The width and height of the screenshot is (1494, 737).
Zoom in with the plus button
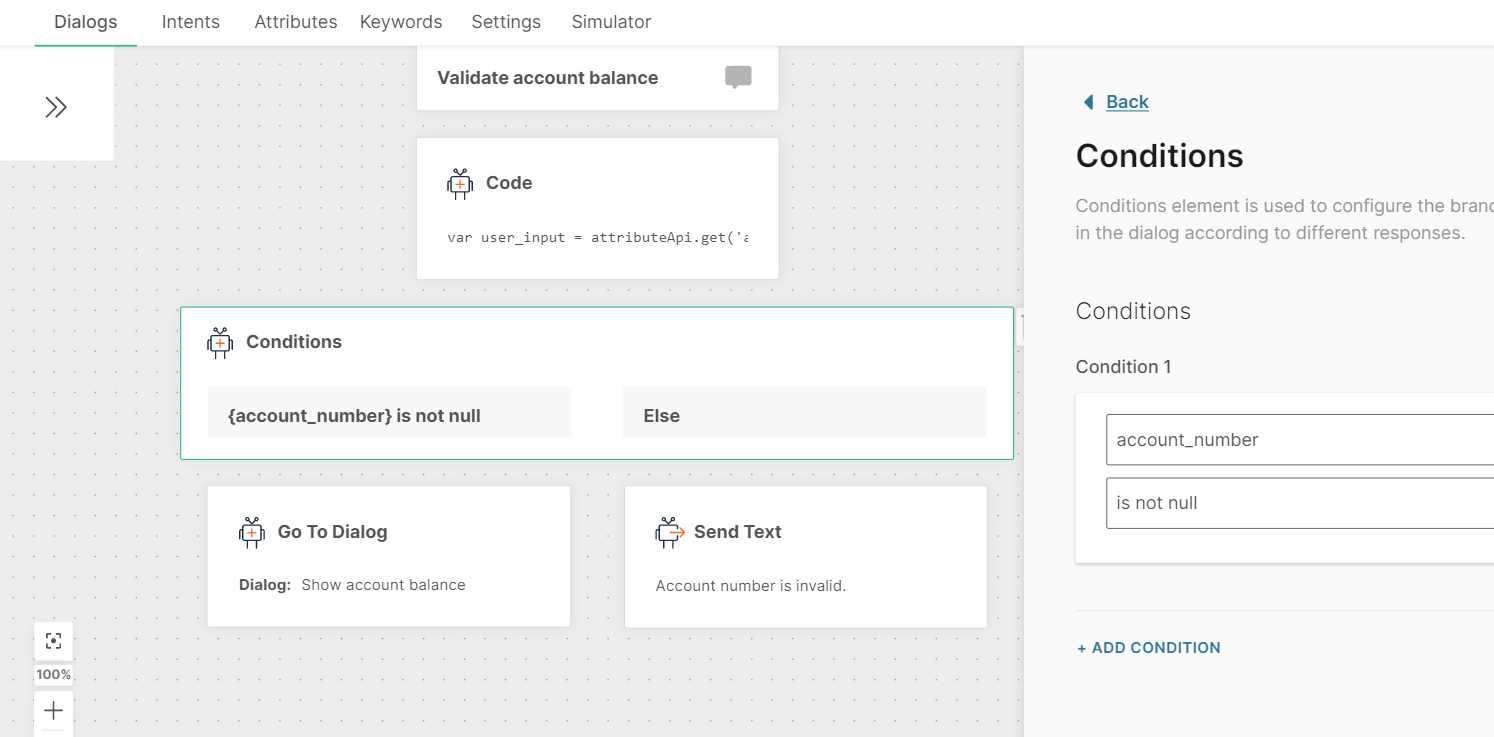[54, 711]
